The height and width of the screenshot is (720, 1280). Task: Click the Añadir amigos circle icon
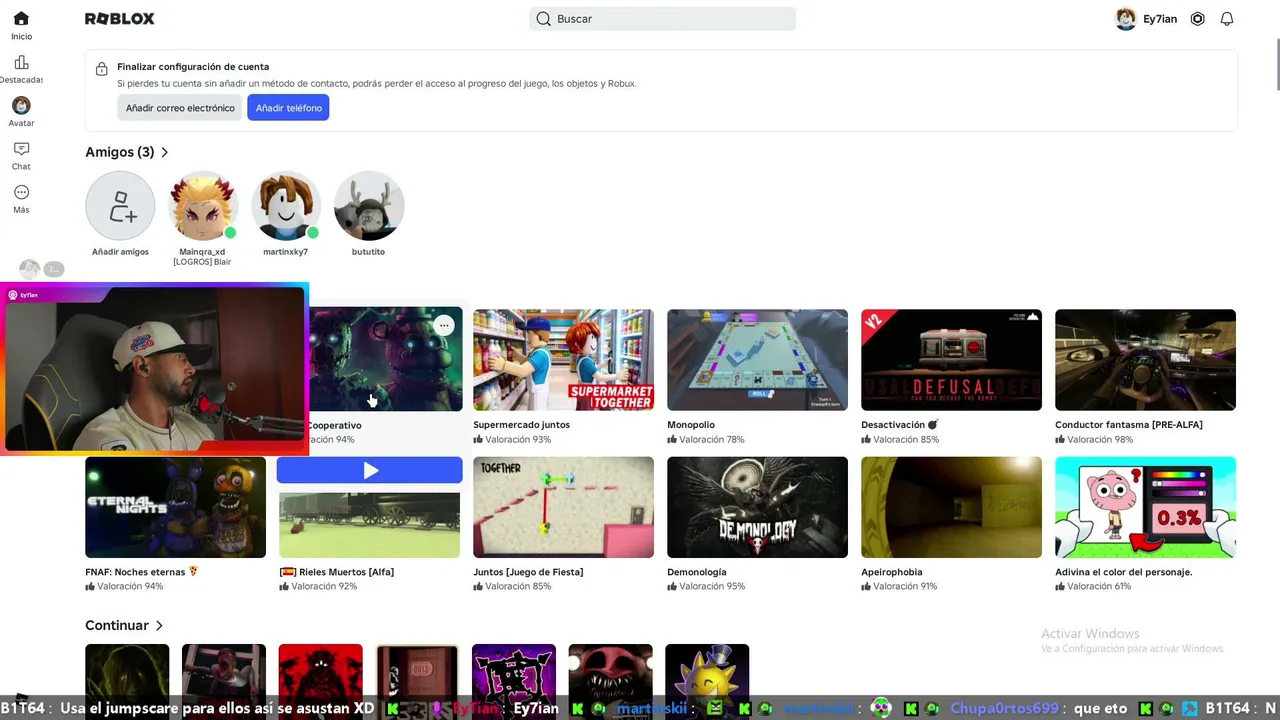120,206
